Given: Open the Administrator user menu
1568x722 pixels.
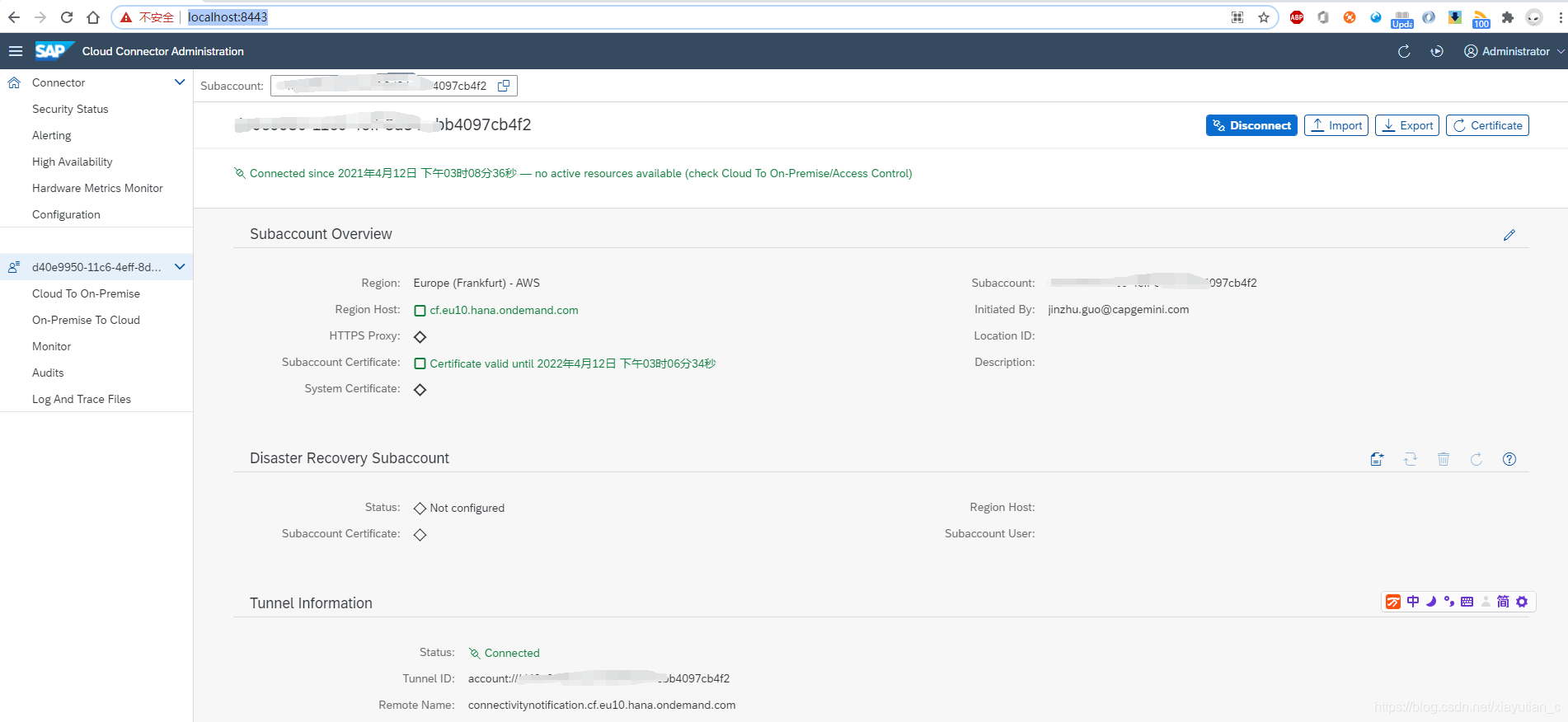Looking at the screenshot, I should click(1514, 51).
